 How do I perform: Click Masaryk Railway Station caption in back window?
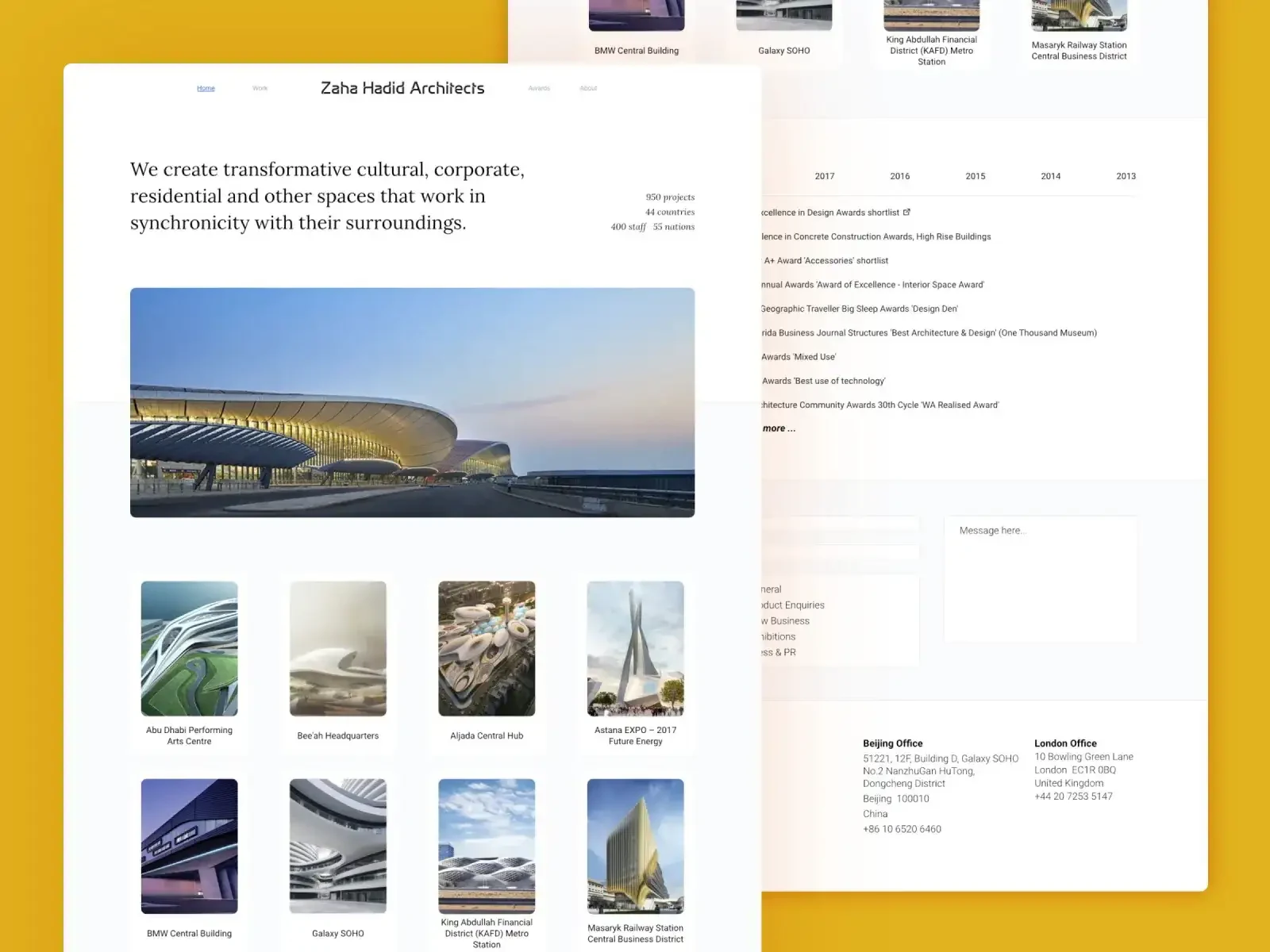click(1079, 51)
